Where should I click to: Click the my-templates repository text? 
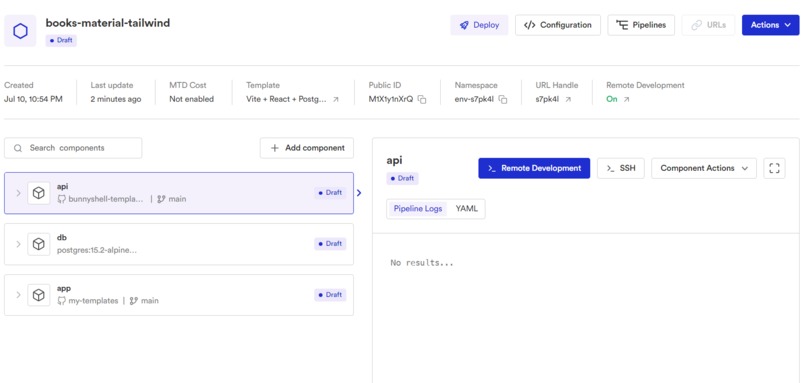tap(93, 301)
